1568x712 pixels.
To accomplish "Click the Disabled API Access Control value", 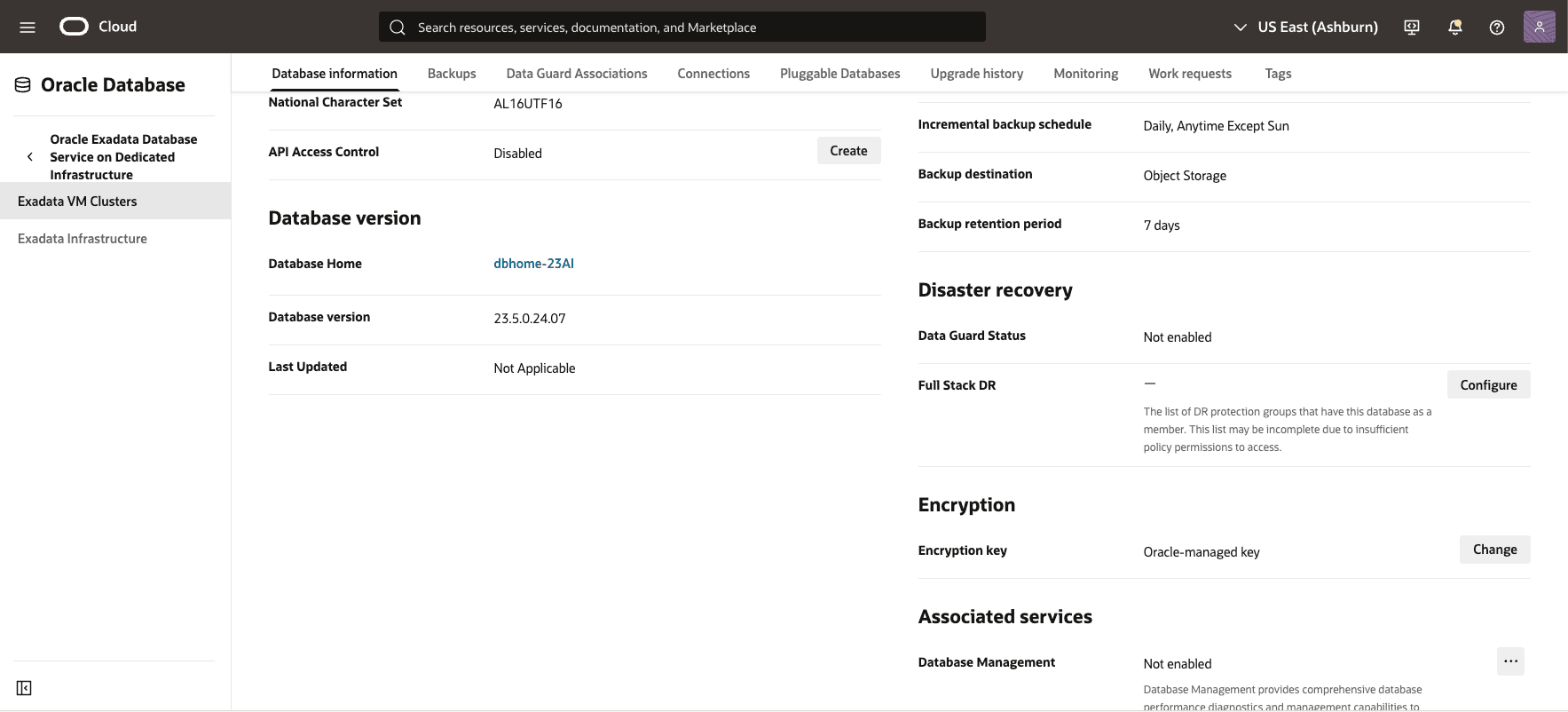I will [x=517, y=154].
